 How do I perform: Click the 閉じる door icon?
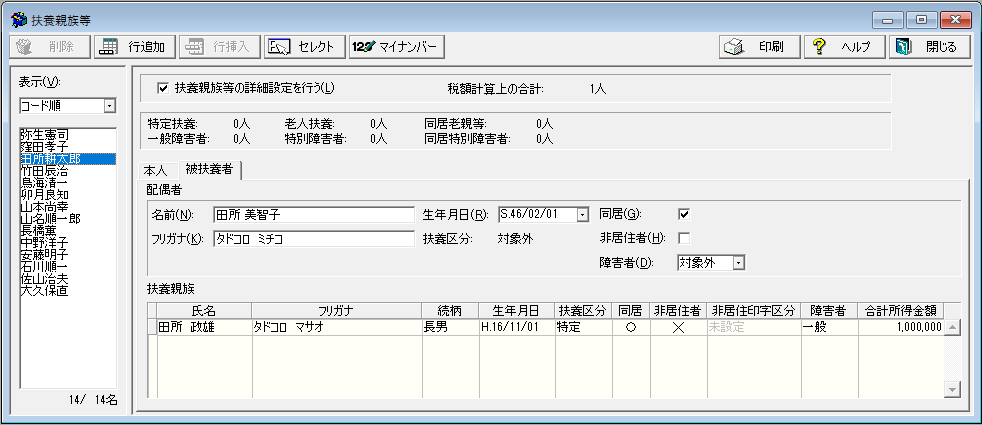click(x=903, y=47)
